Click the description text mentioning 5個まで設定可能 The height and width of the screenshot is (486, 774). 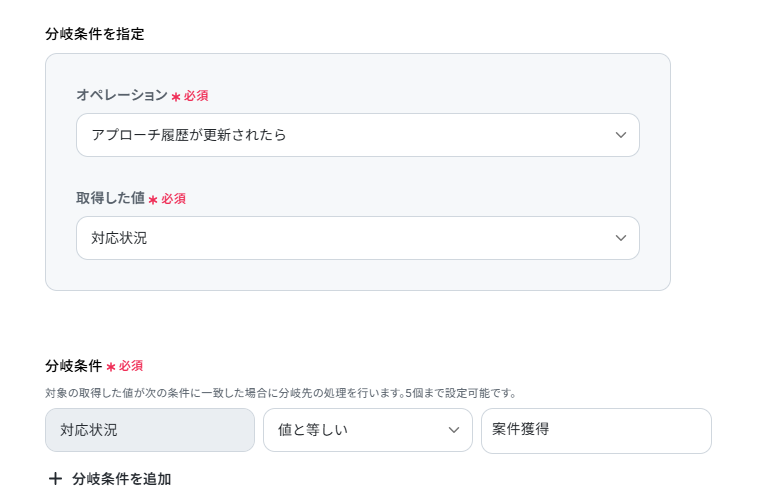[x=281, y=393]
